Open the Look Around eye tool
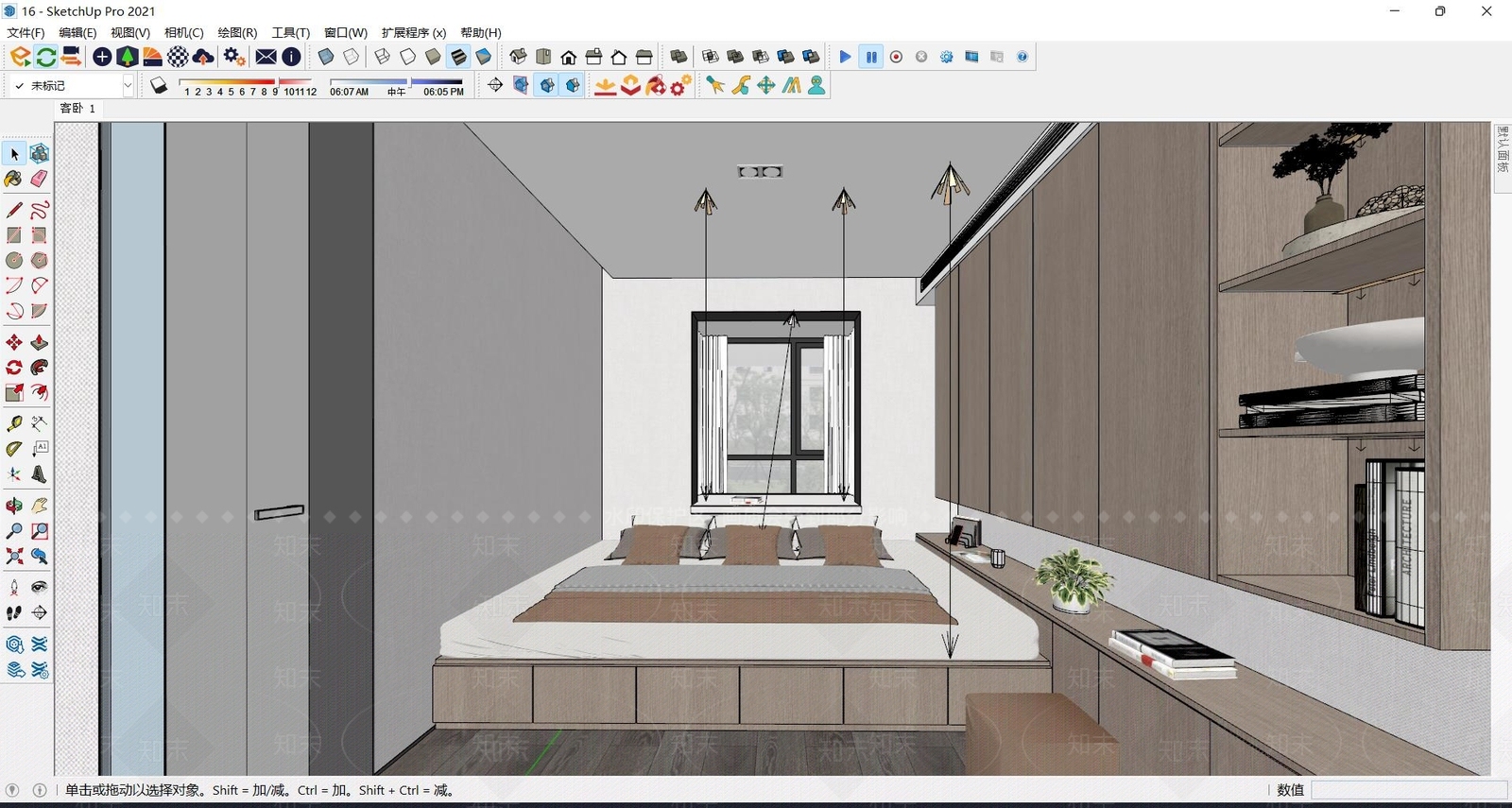This screenshot has width=1512, height=808. pos(39,587)
